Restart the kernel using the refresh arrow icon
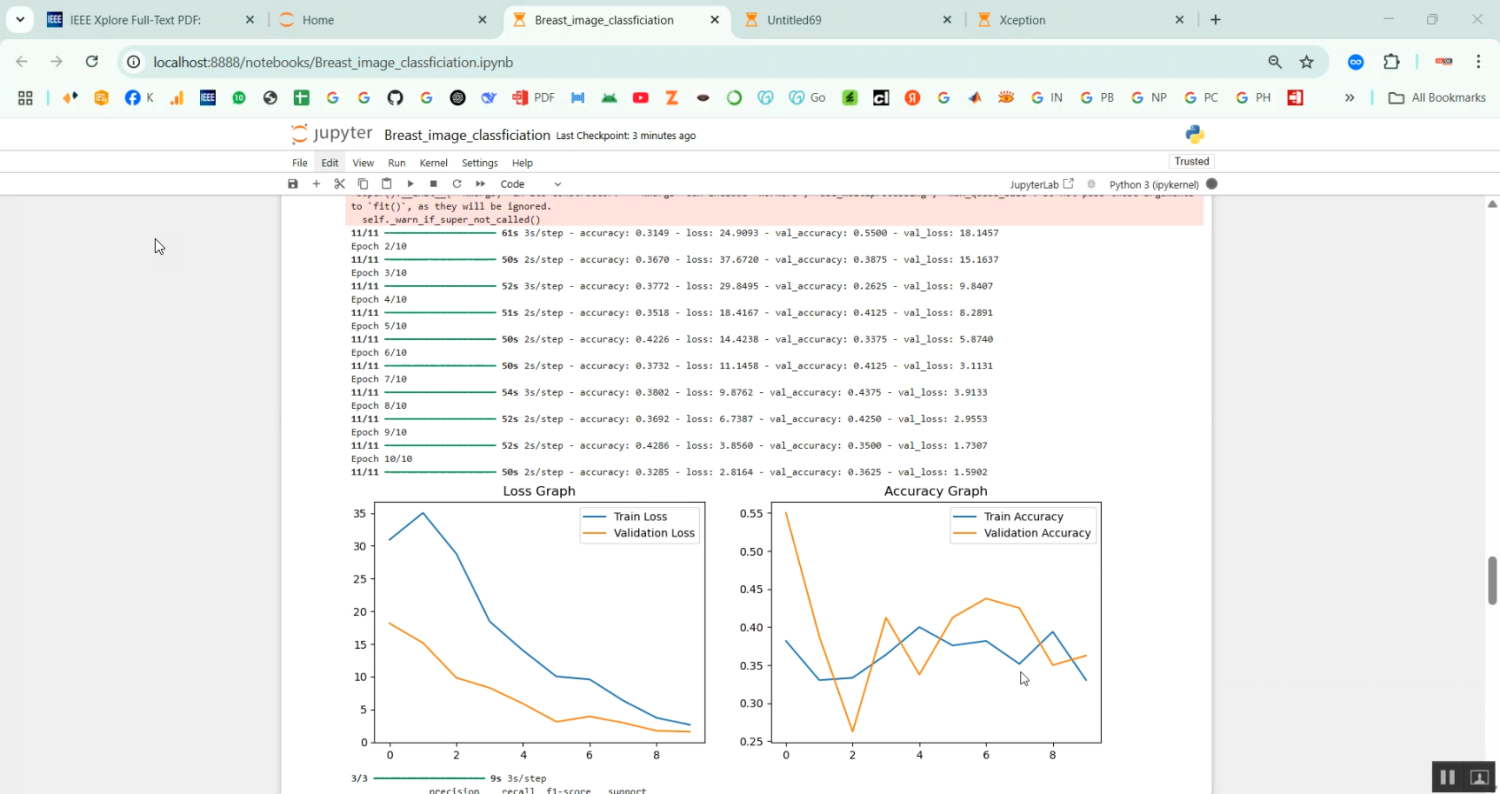This screenshot has width=1500, height=794. click(x=457, y=184)
